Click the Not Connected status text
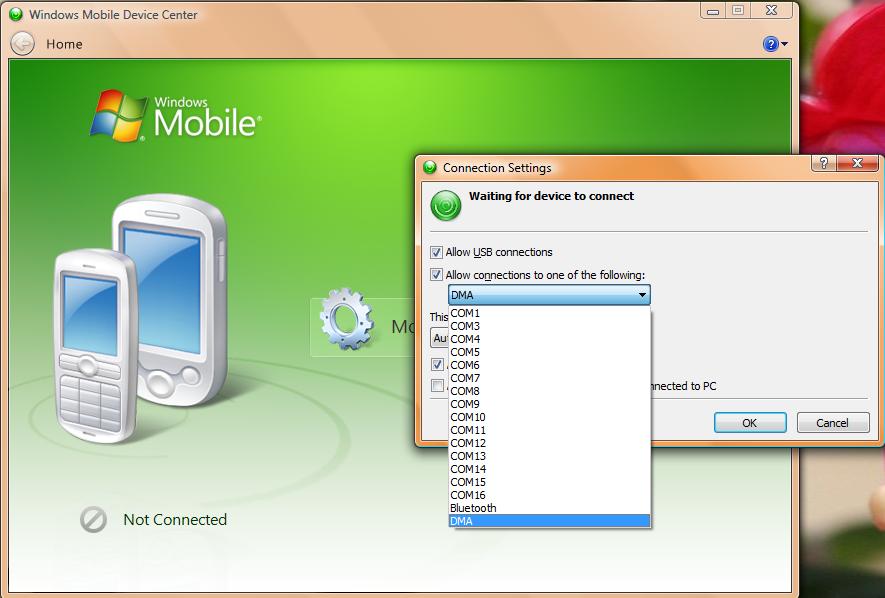Viewport: 885px width, 598px height. pyautogui.click(x=175, y=520)
